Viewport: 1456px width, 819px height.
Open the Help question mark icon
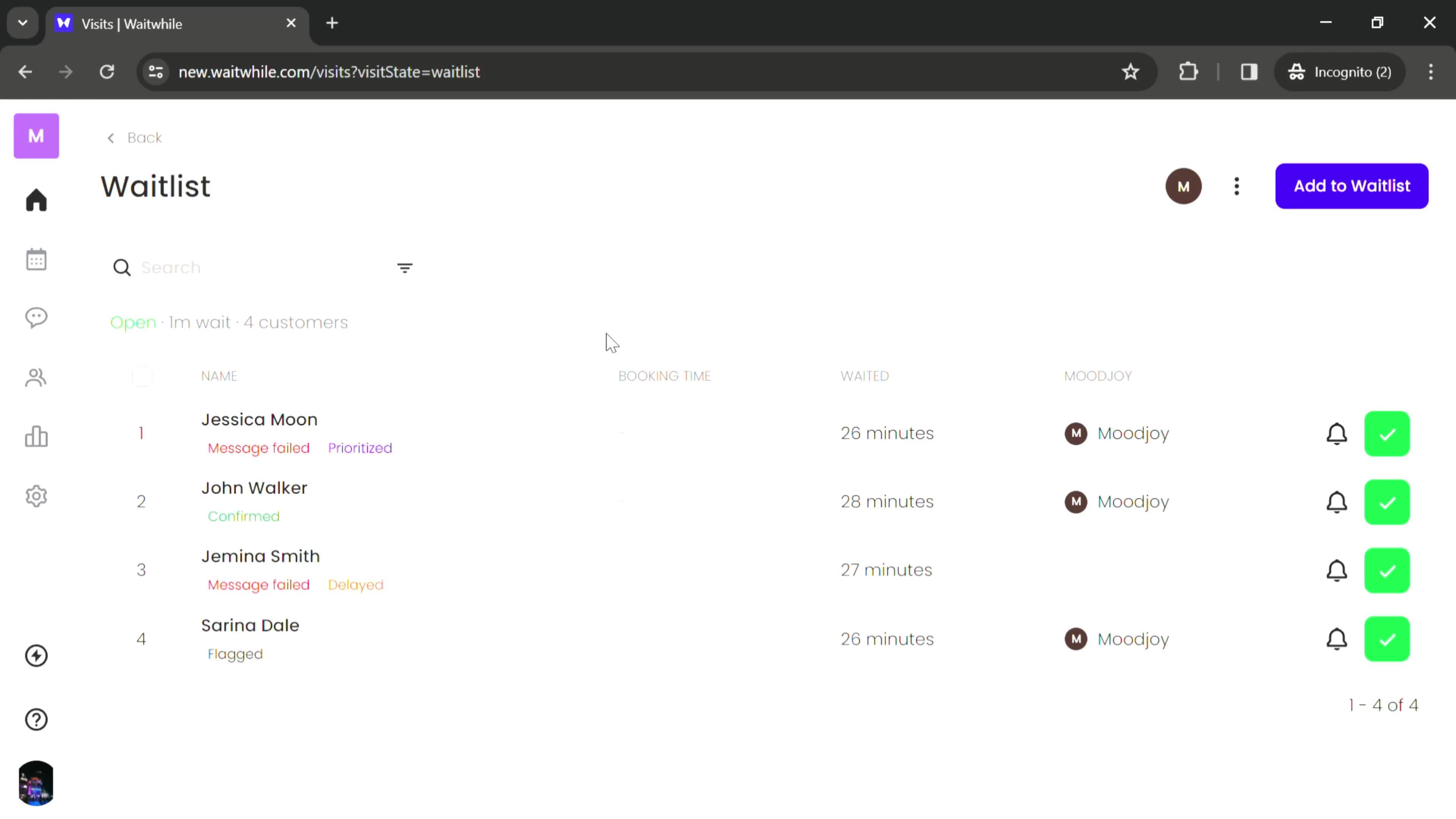pyautogui.click(x=36, y=720)
